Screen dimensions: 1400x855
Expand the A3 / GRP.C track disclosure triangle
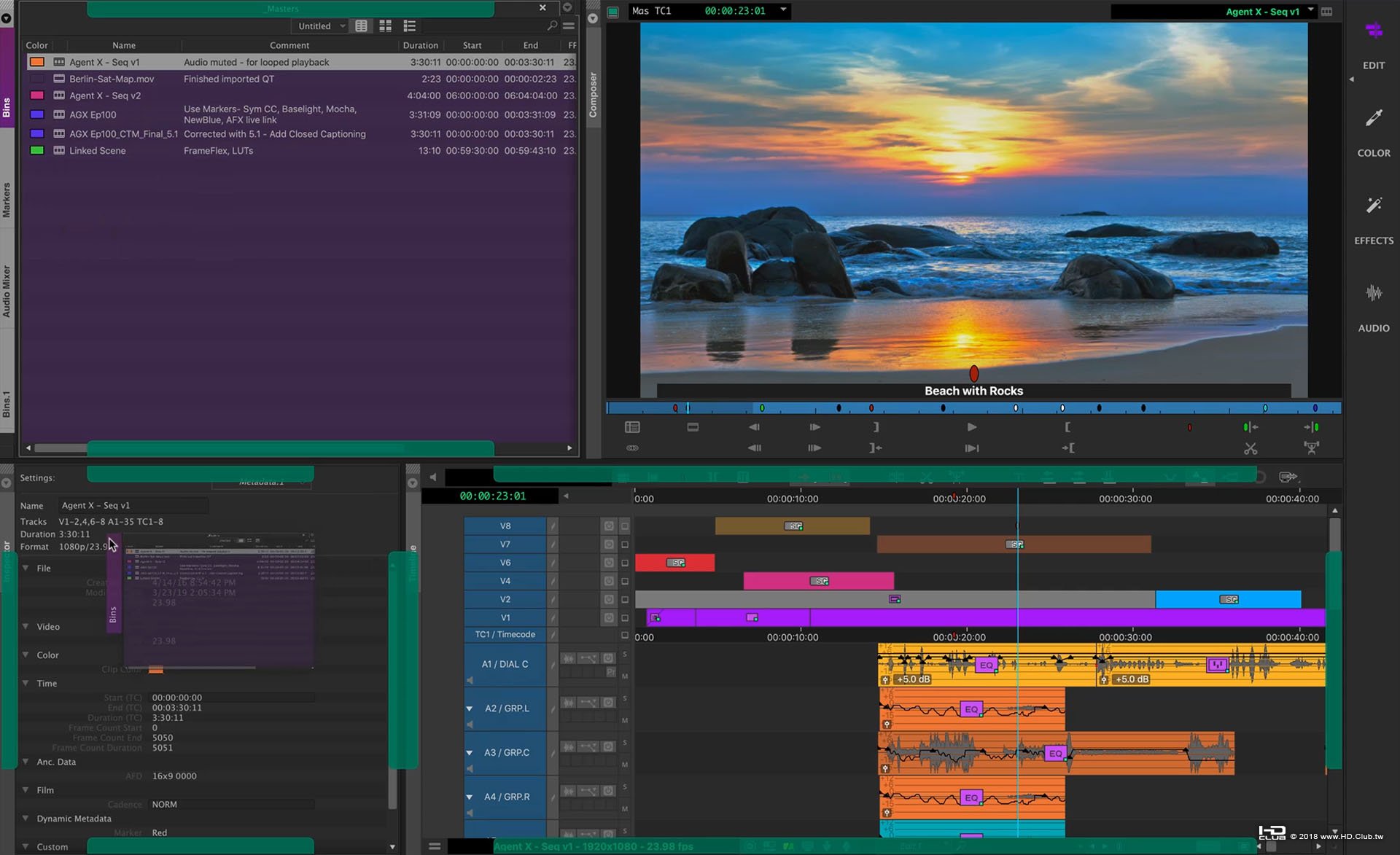(x=470, y=753)
